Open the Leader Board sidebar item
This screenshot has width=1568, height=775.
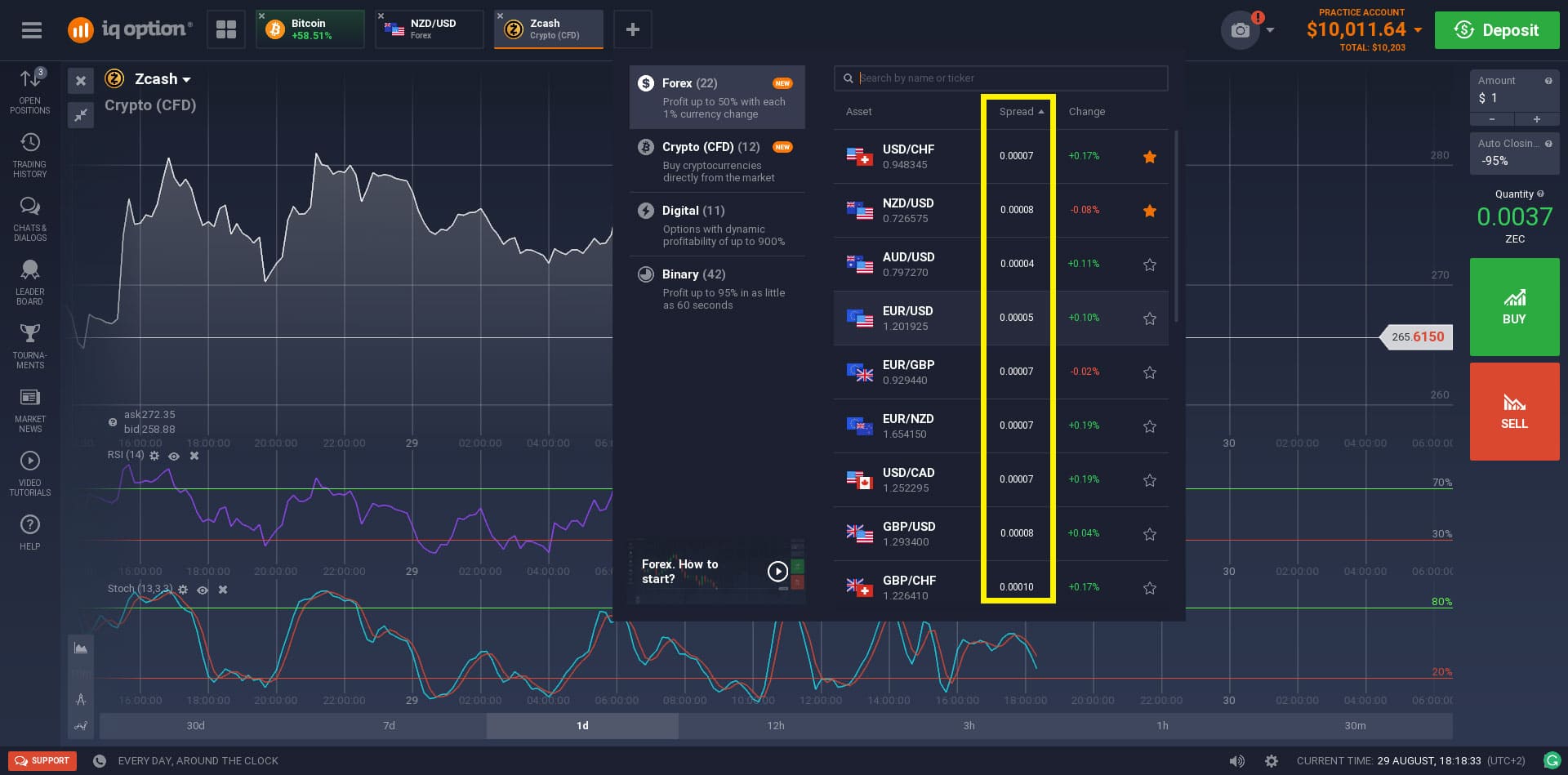coord(30,283)
